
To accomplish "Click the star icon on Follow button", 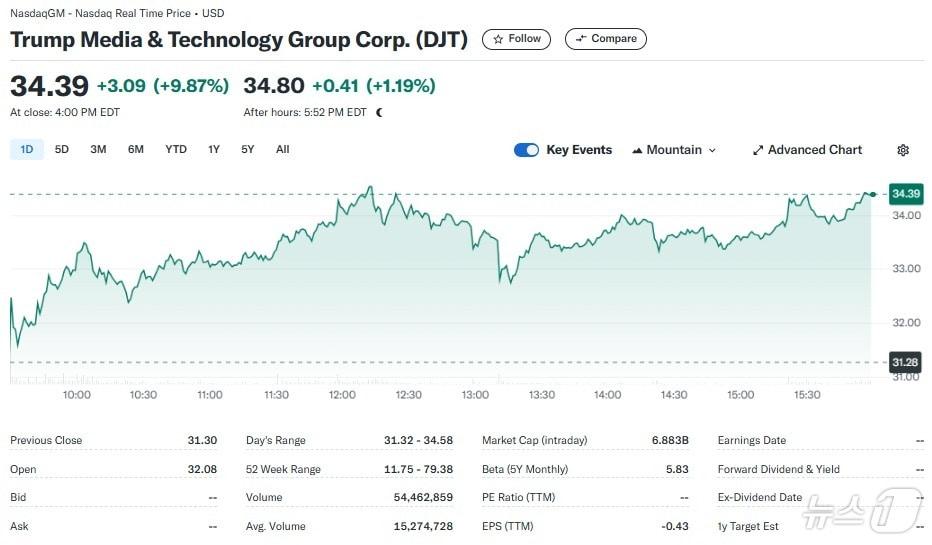I will 498,39.
